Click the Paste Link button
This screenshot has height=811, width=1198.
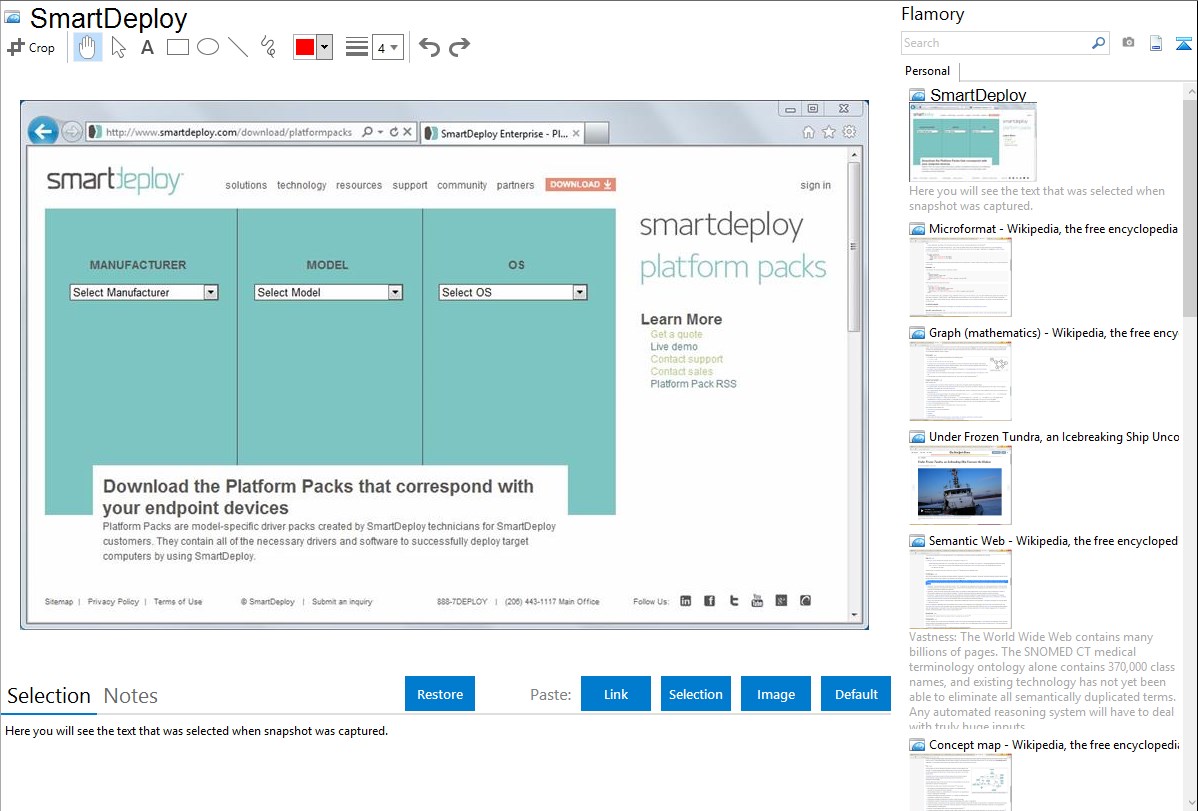click(x=616, y=694)
